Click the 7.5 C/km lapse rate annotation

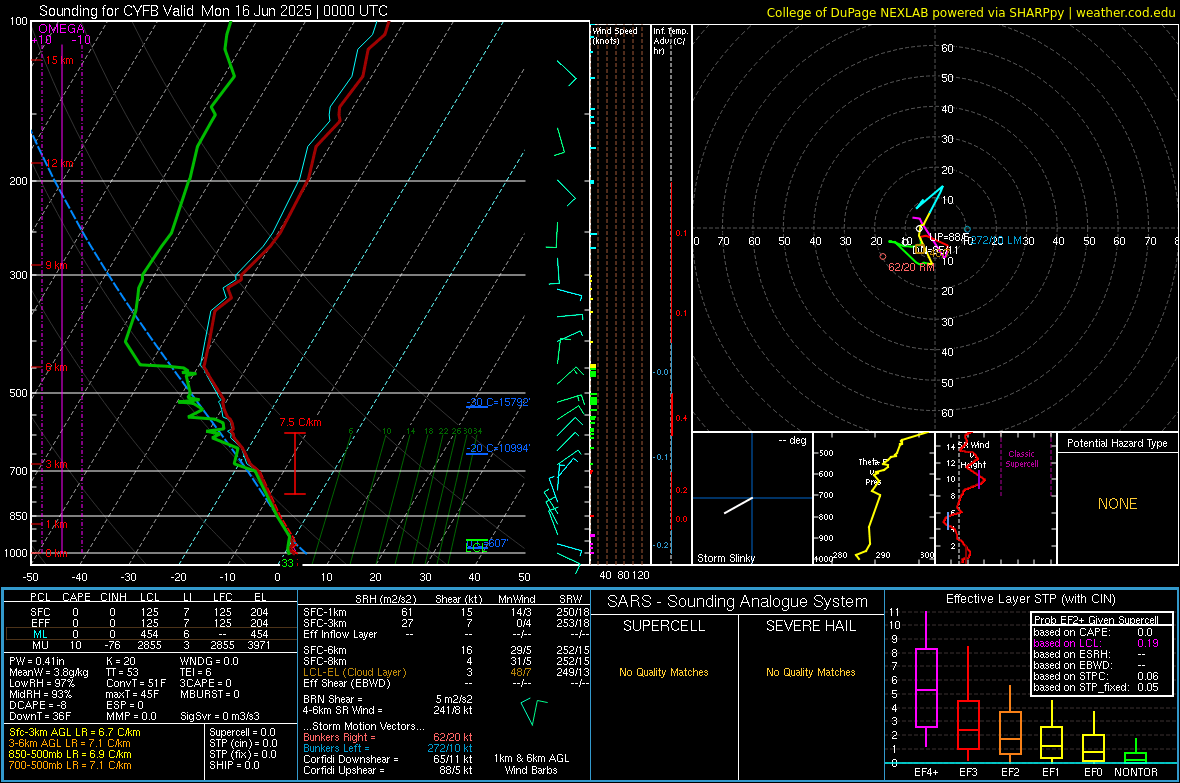[x=300, y=422]
